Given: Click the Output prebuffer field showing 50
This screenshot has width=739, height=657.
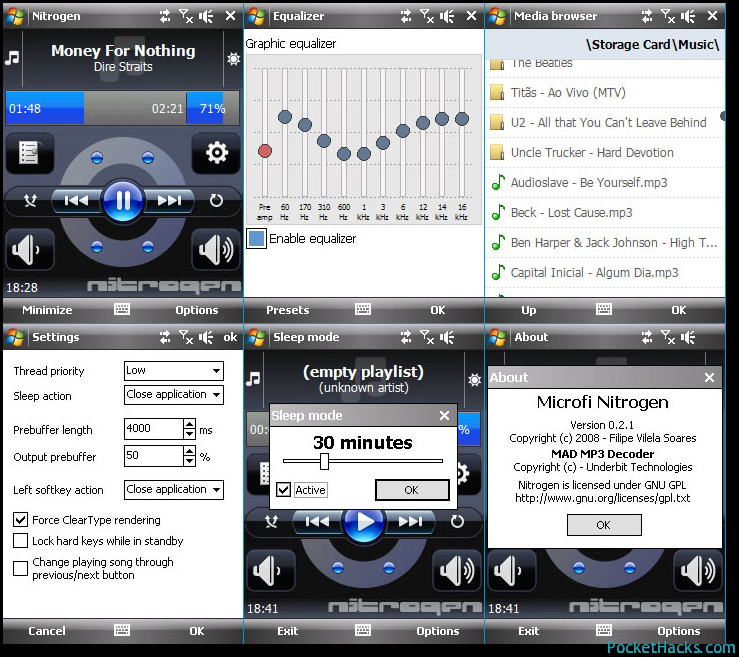Looking at the screenshot, I should click(x=154, y=456).
